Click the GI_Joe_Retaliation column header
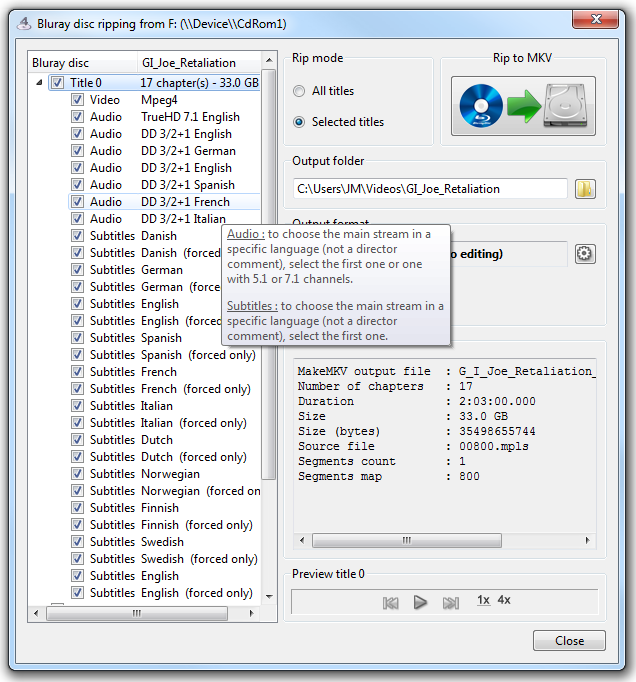This screenshot has height=682, width=636. pyautogui.click(x=199, y=63)
